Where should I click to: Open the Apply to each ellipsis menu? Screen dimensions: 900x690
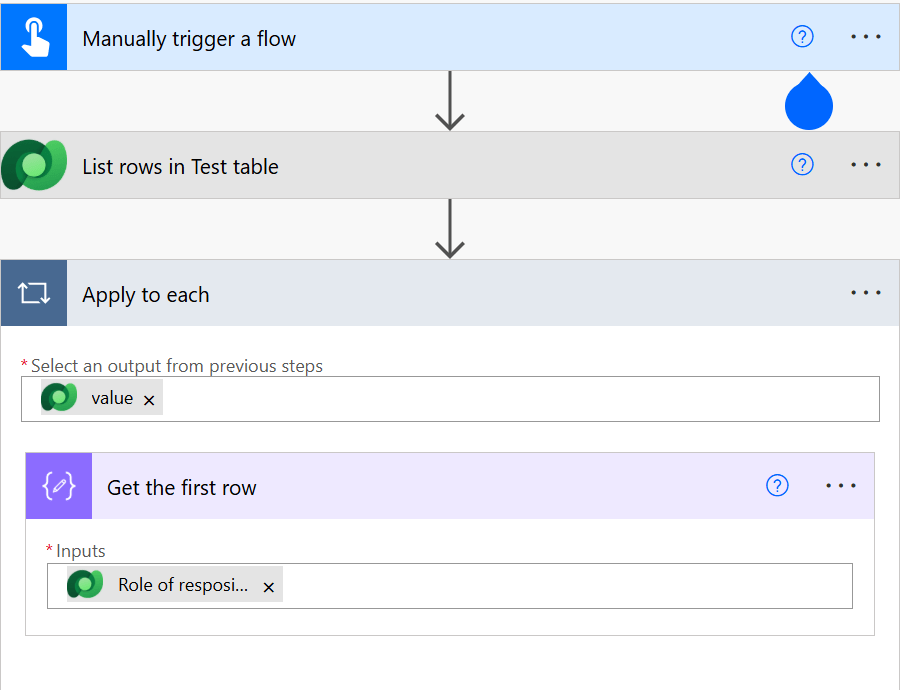(x=866, y=294)
